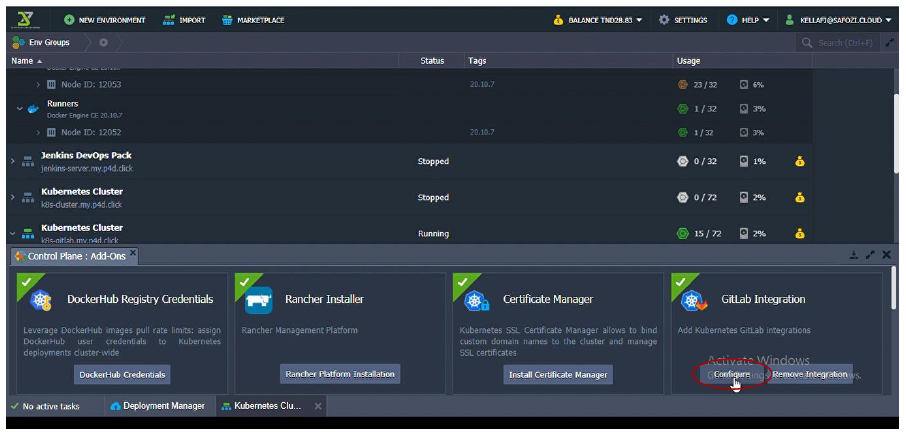
Task: Click the 15 / 72 green cloudlet icon
Action: 682,233
